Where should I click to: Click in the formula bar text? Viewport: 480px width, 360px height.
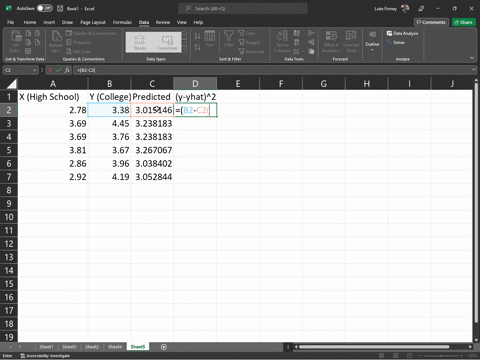(x=272, y=70)
